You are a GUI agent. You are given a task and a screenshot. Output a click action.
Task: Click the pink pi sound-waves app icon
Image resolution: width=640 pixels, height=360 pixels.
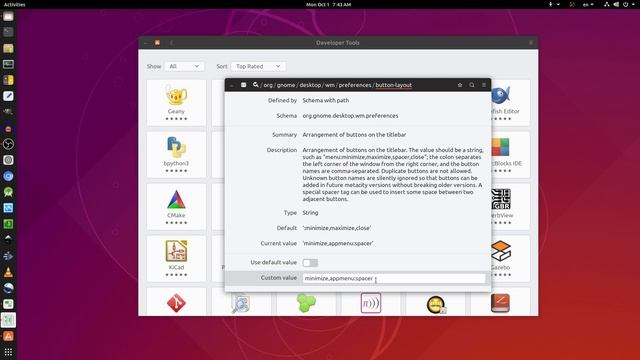pyautogui.click(x=371, y=303)
